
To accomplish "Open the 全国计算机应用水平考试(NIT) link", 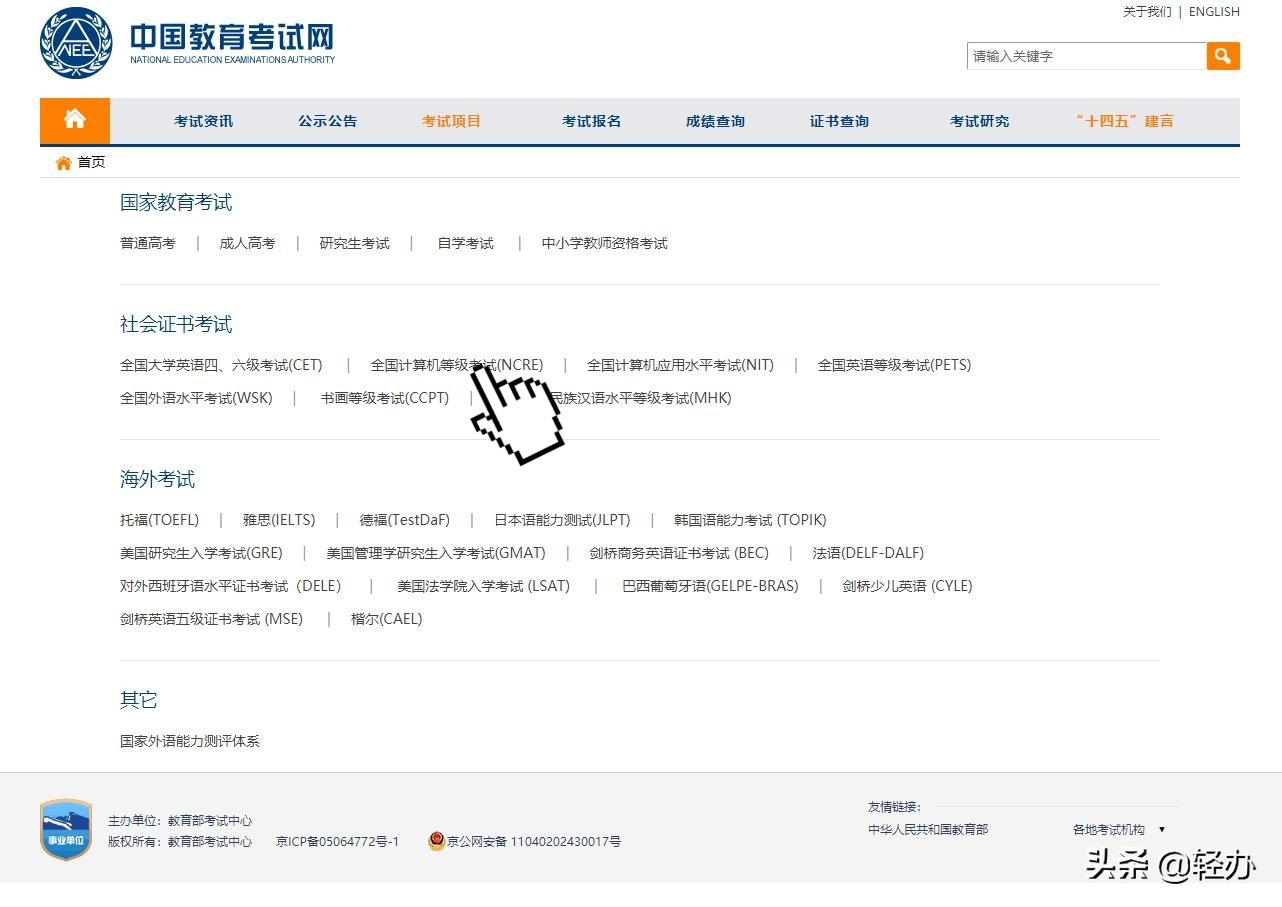I will 680,365.
